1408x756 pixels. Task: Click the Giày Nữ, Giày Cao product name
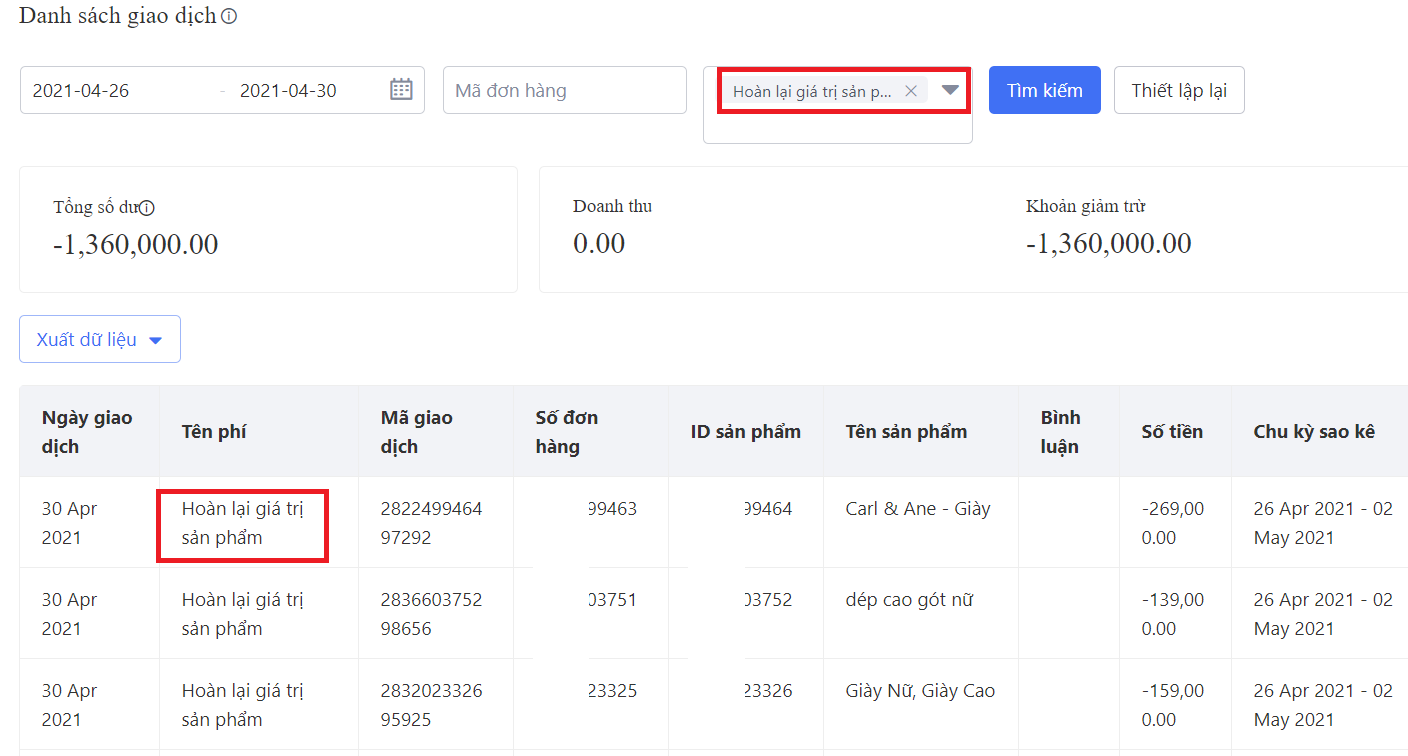(920, 691)
